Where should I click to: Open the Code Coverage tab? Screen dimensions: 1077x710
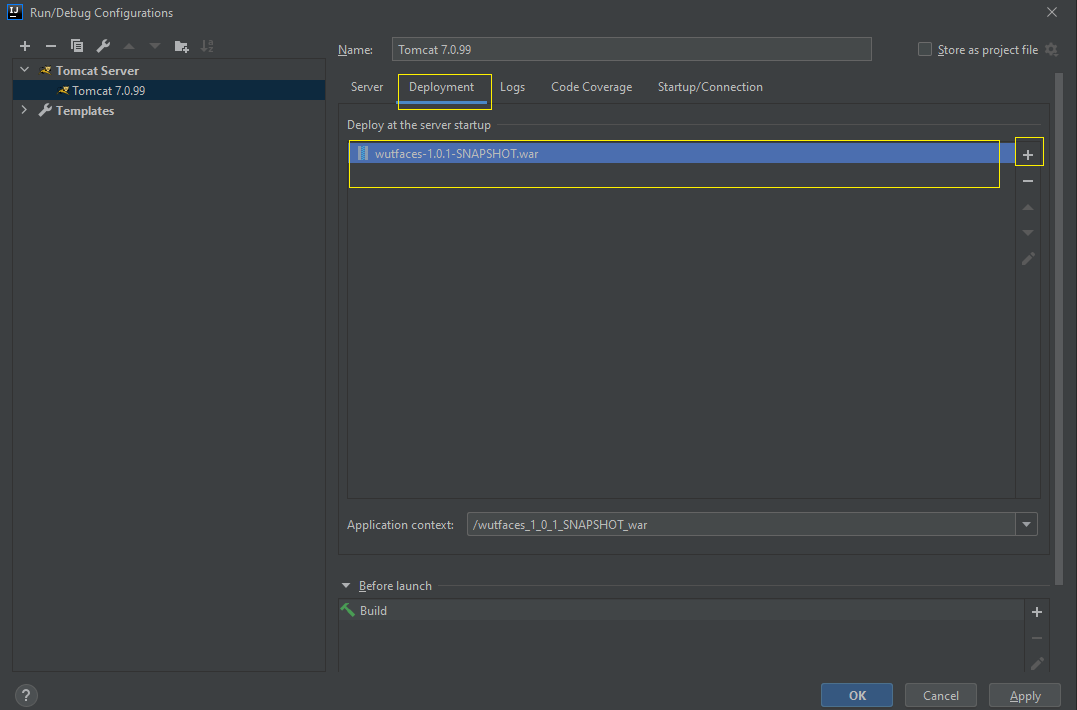click(591, 88)
